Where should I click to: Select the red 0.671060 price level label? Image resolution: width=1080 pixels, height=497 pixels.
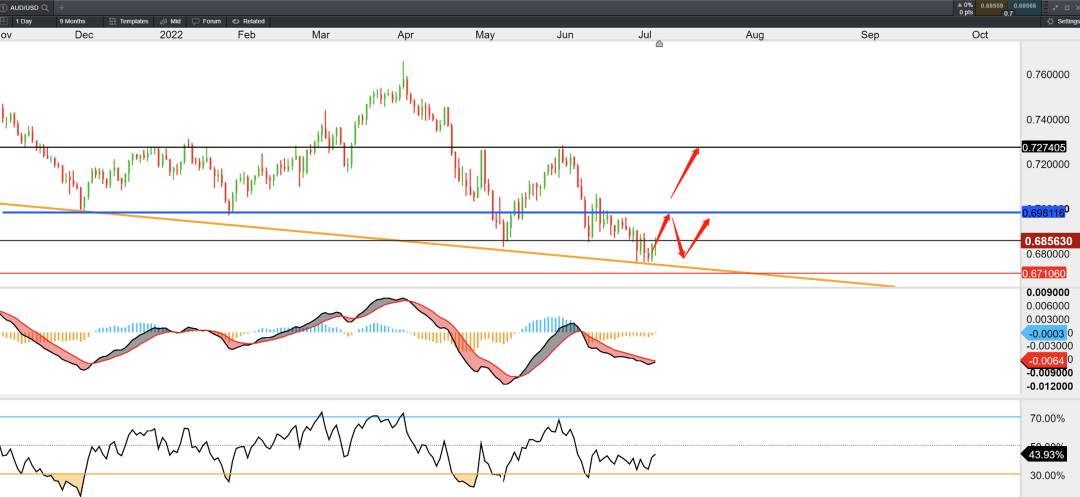tap(1043, 273)
